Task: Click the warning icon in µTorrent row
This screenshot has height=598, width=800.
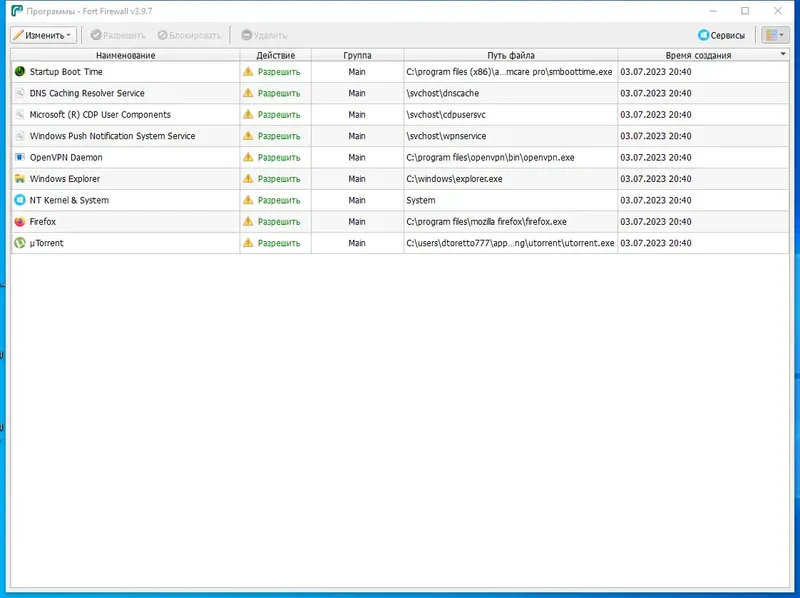Action: point(248,243)
